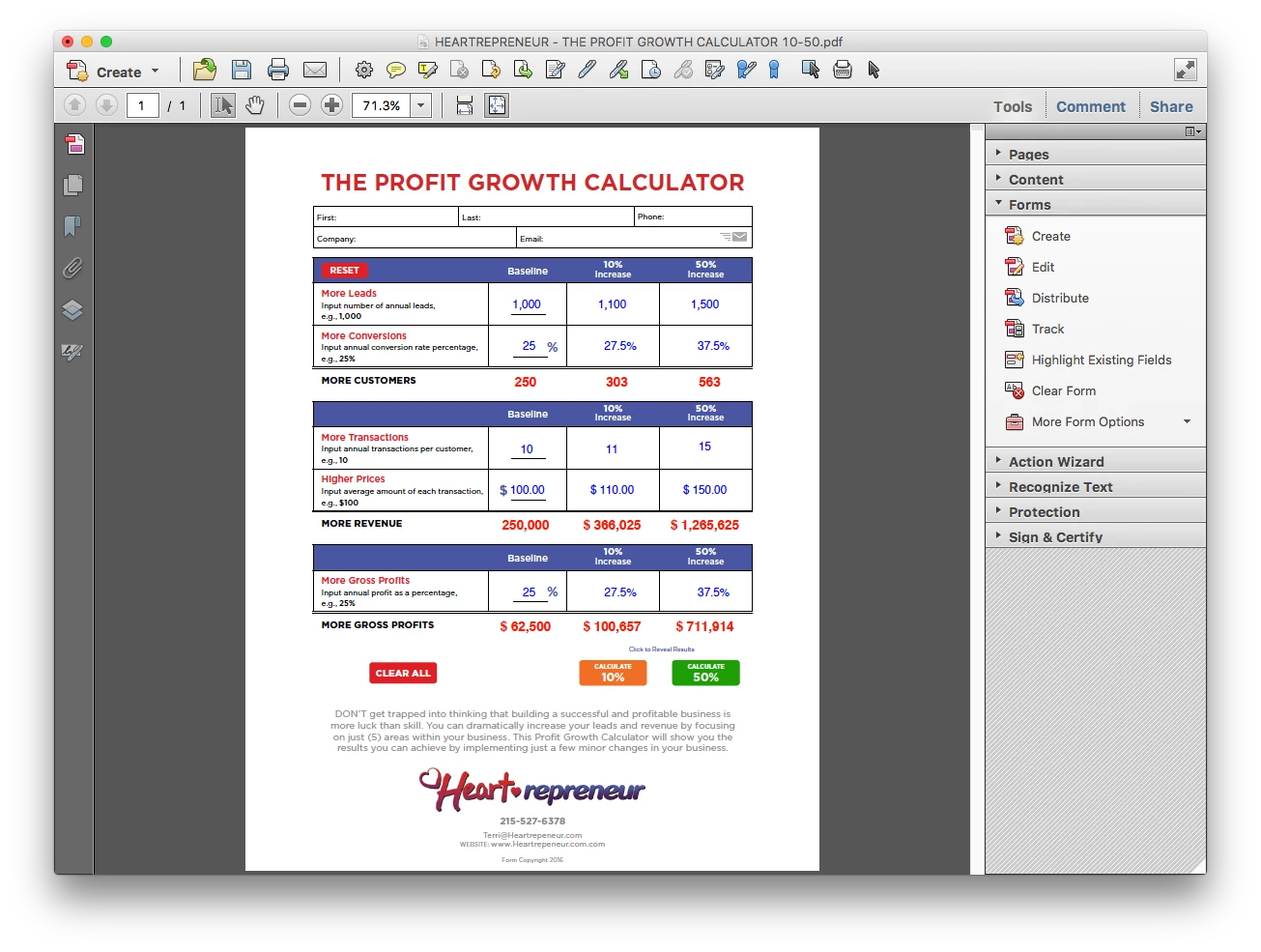
Task: Expand the Action Wizard section
Action: click(x=1096, y=461)
